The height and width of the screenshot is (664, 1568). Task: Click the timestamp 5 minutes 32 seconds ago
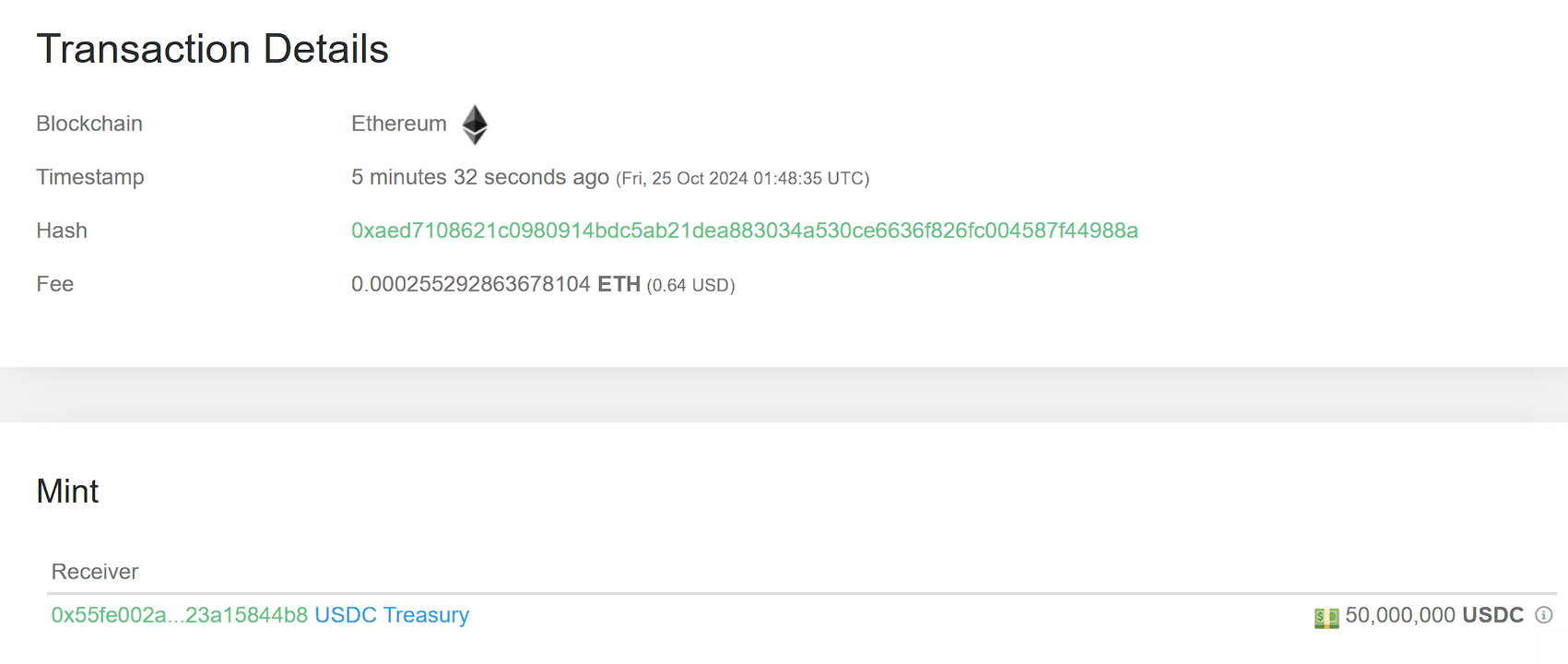[478, 176]
